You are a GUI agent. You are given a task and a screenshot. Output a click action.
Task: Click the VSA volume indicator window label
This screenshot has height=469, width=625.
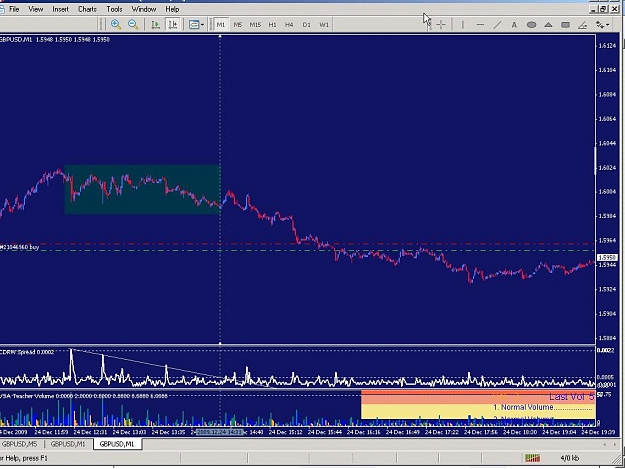[x=84, y=396]
